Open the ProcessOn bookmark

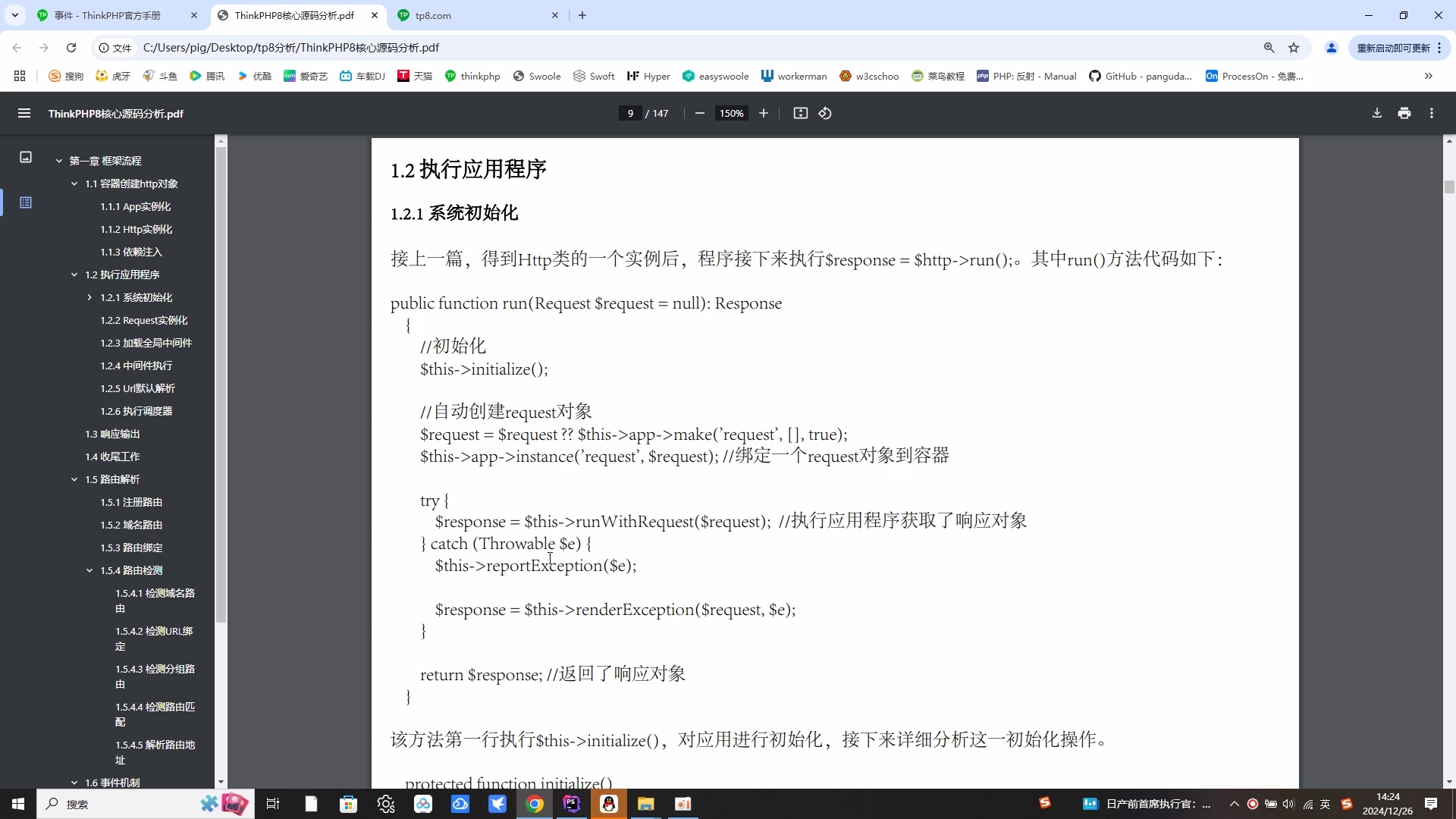(1254, 76)
